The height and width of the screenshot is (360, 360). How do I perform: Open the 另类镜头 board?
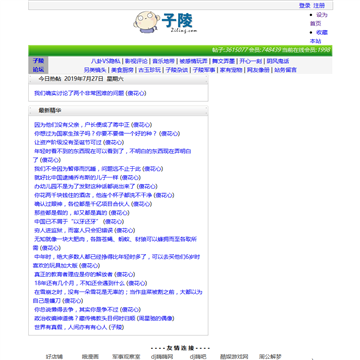pos(95,70)
